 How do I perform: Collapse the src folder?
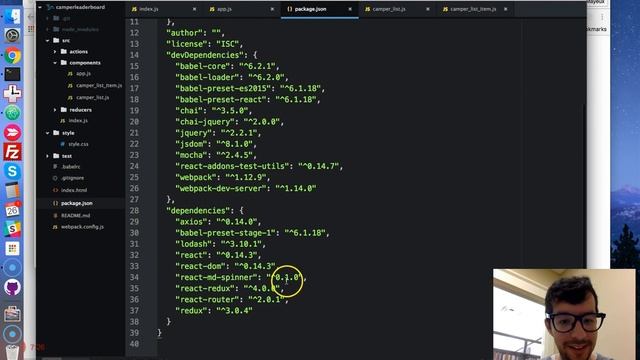pos(48,40)
